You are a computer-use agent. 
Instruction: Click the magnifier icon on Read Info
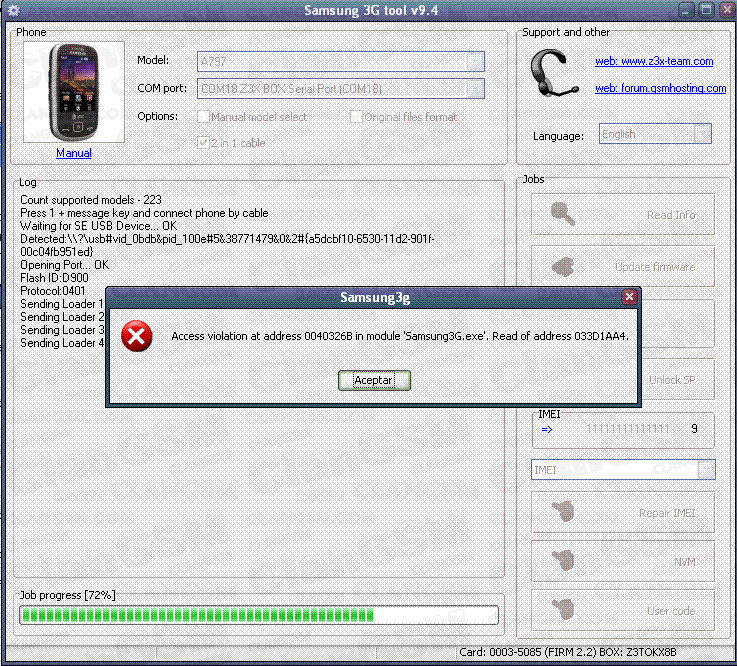tap(563, 214)
